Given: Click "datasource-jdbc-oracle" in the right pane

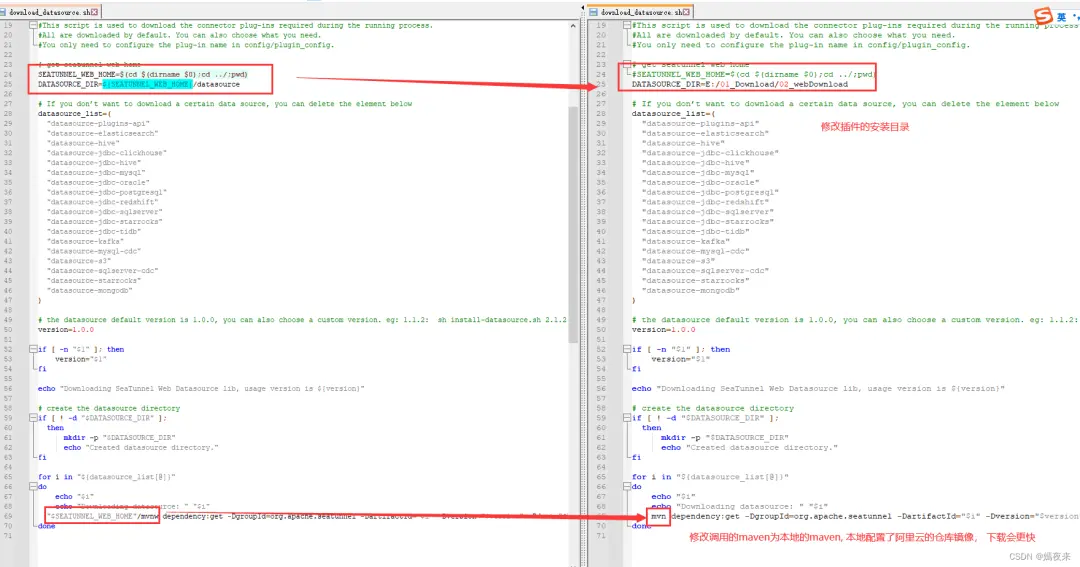Looking at the screenshot, I should click(x=702, y=183).
